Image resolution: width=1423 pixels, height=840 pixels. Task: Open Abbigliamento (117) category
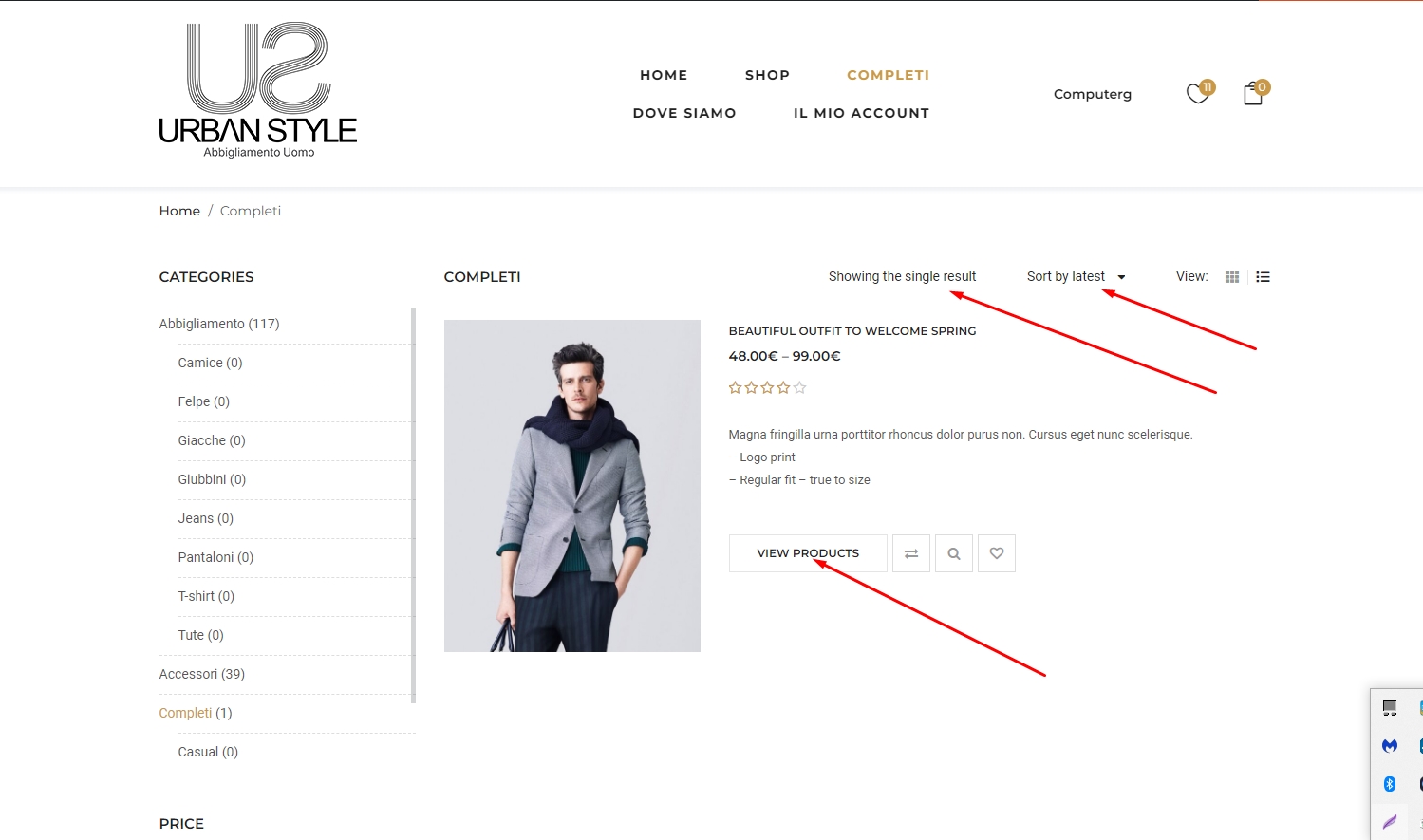click(219, 324)
